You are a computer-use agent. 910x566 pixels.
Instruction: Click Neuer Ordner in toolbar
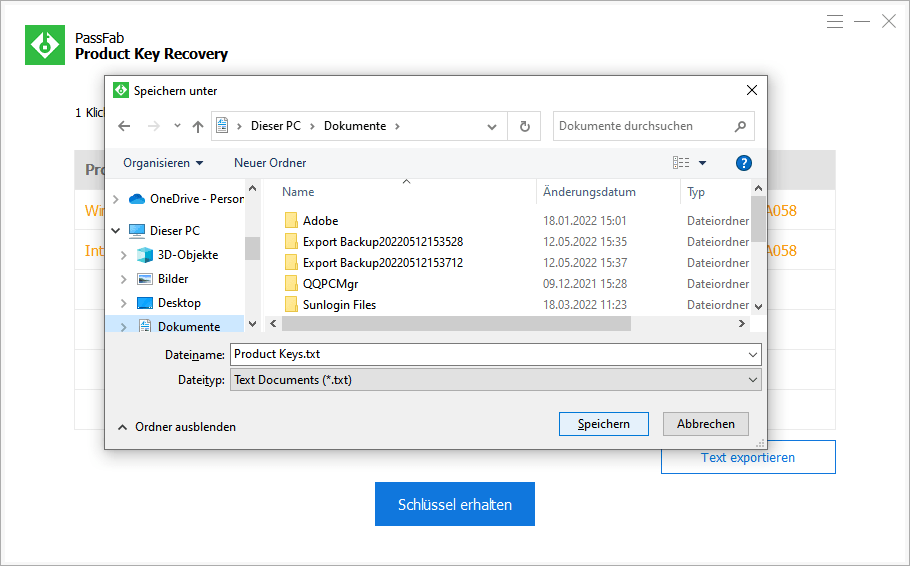click(x=270, y=163)
